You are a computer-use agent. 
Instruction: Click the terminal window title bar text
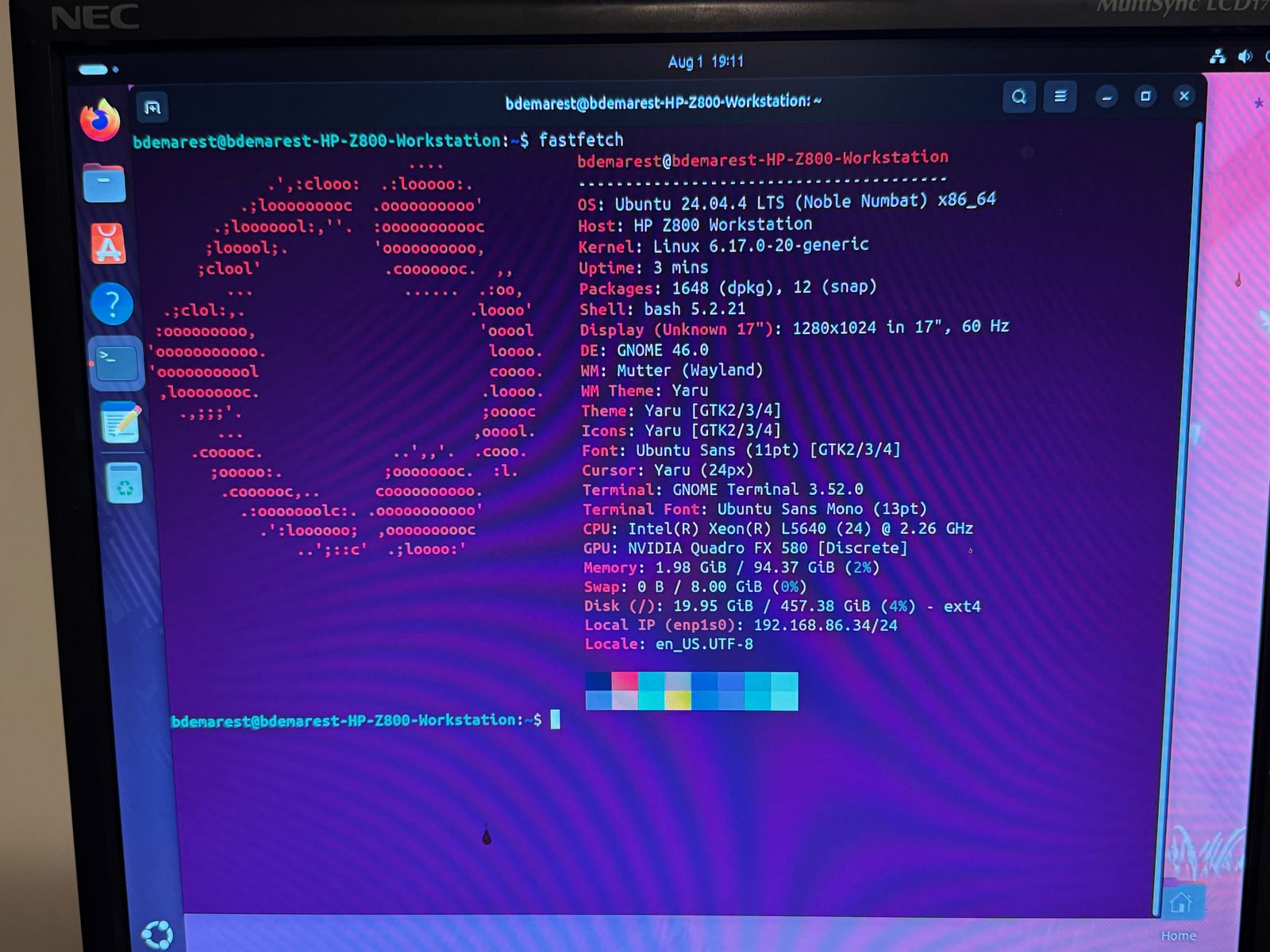[x=664, y=102]
